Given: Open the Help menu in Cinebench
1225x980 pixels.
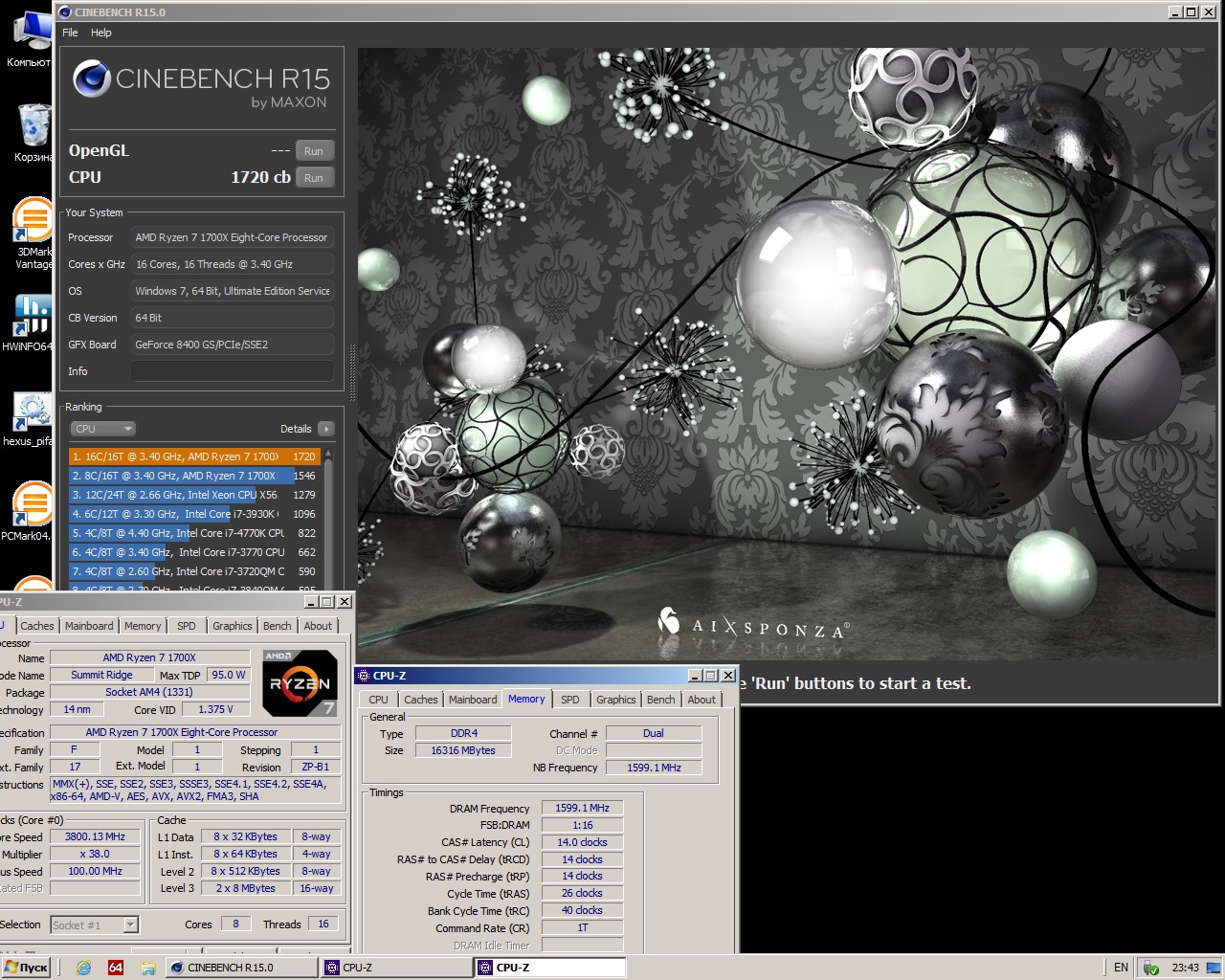Looking at the screenshot, I should tap(101, 33).
